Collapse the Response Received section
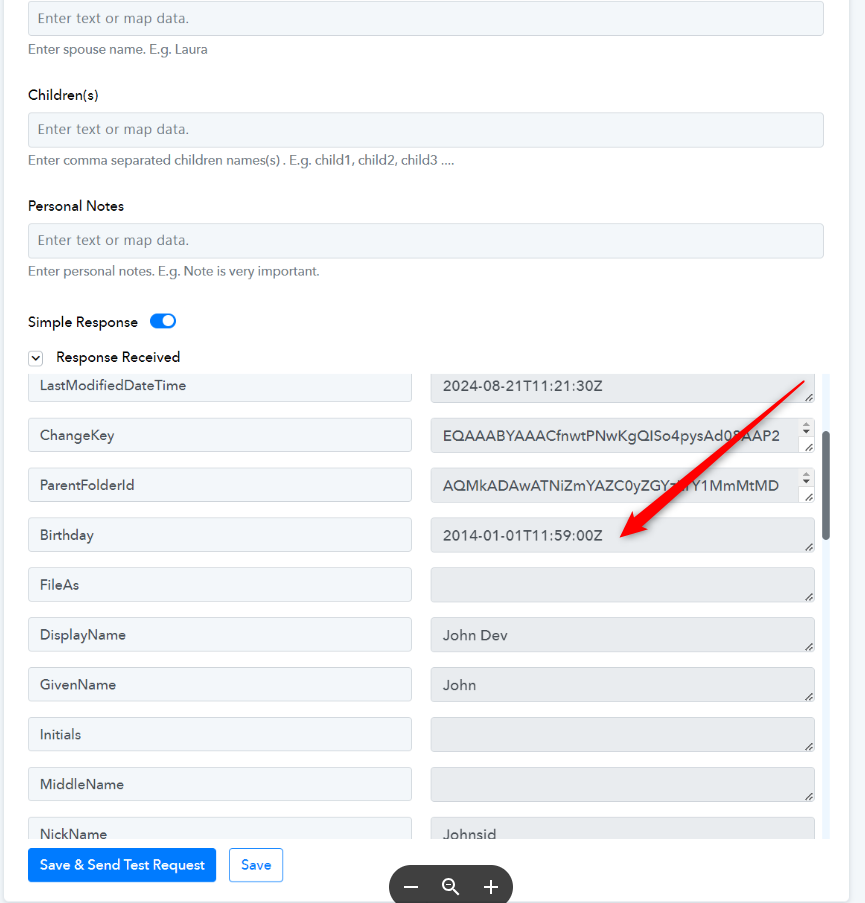This screenshot has height=903, width=865. (x=36, y=358)
